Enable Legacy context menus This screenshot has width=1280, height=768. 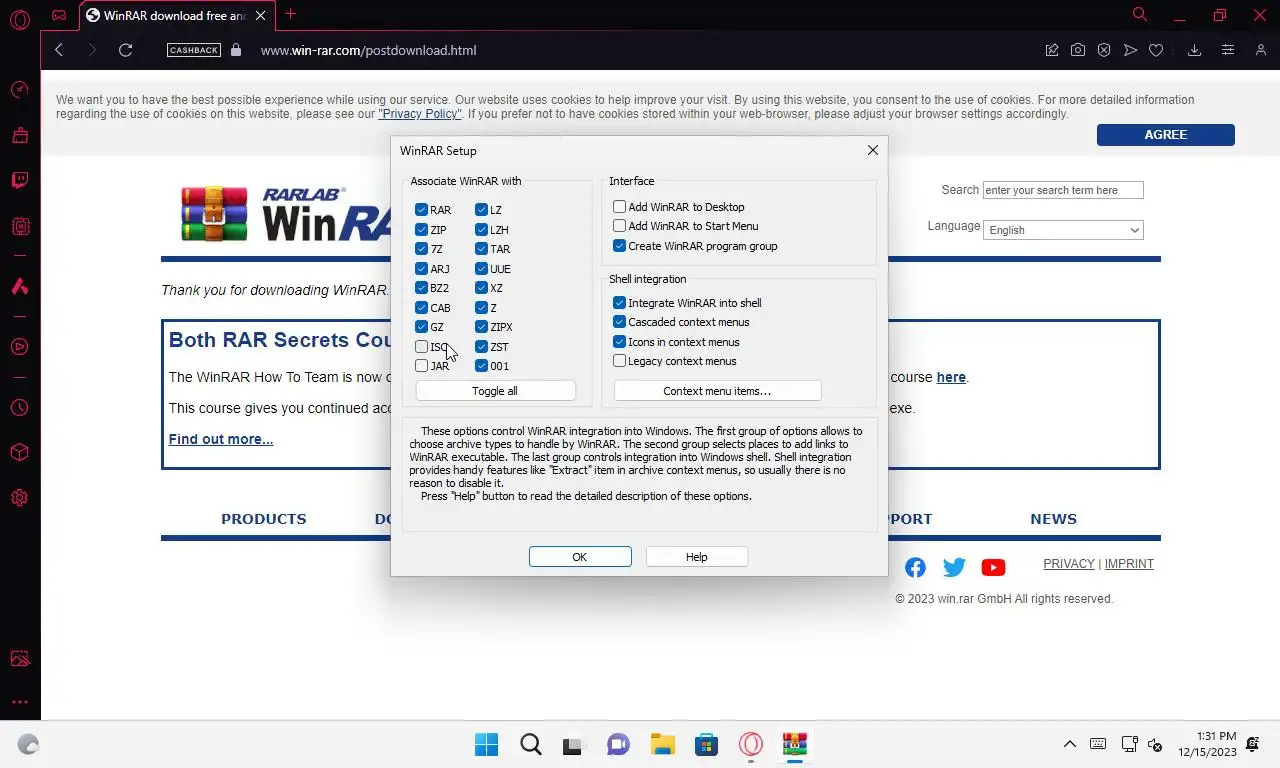619,361
